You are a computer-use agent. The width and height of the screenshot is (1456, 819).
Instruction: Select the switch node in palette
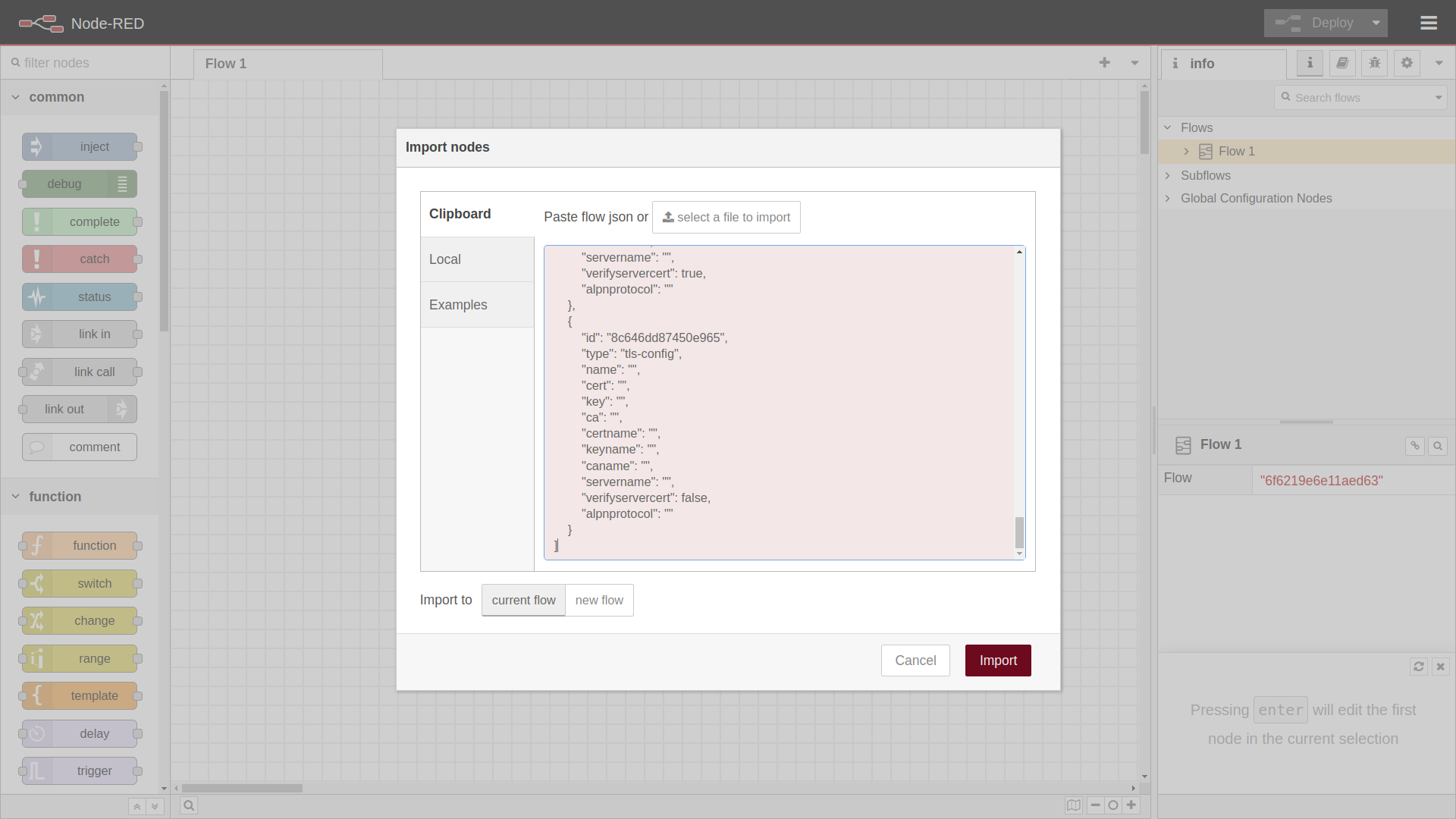(x=80, y=583)
